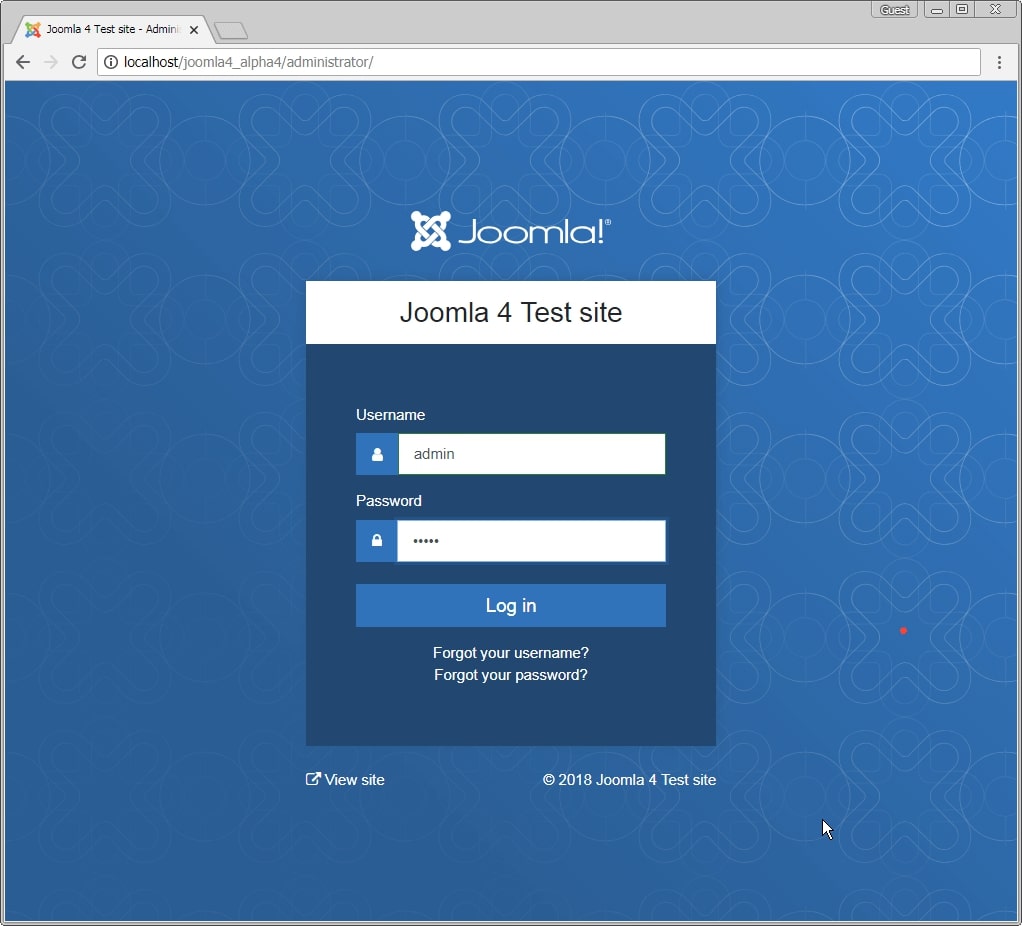Select the Joomla 4 Test site tab
The height and width of the screenshot is (926, 1022).
[111, 29]
